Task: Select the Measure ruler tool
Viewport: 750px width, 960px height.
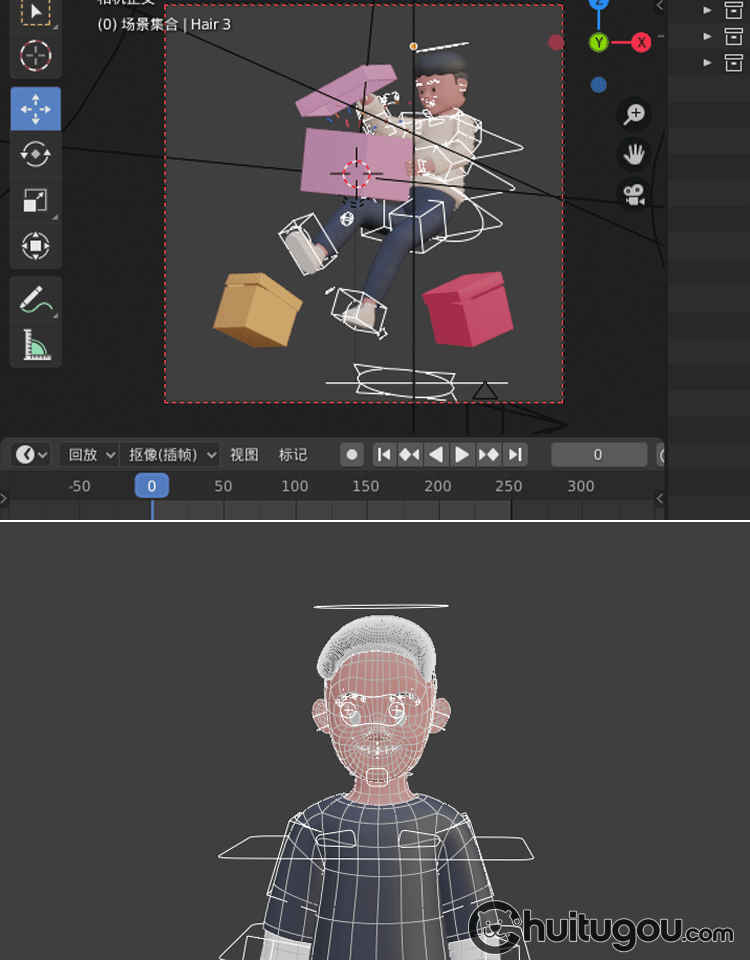Action: coord(35,345)
